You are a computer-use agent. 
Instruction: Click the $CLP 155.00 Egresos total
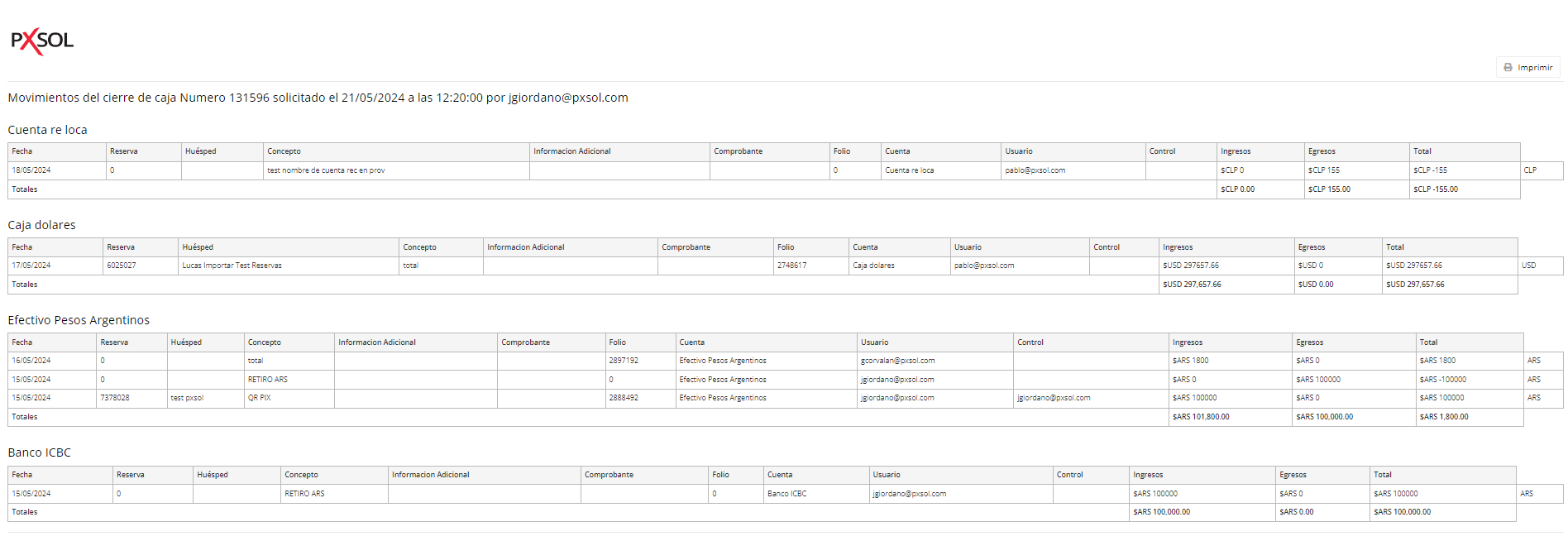[1329, 189]
